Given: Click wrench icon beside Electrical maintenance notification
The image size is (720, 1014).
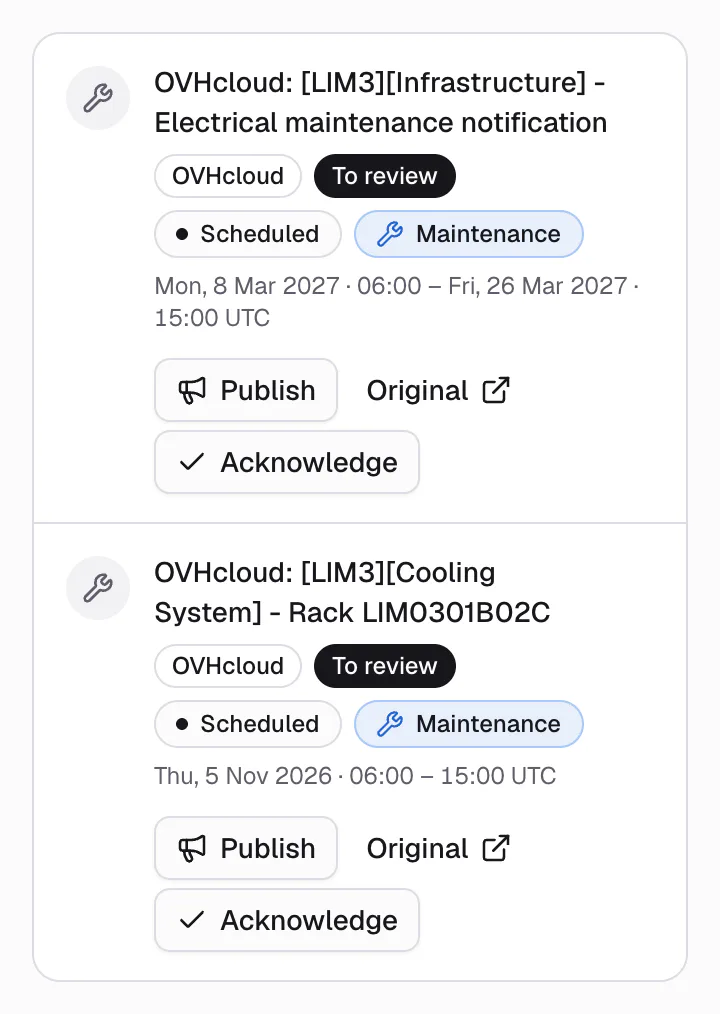Looking at the screenshot, I should 98,98.
